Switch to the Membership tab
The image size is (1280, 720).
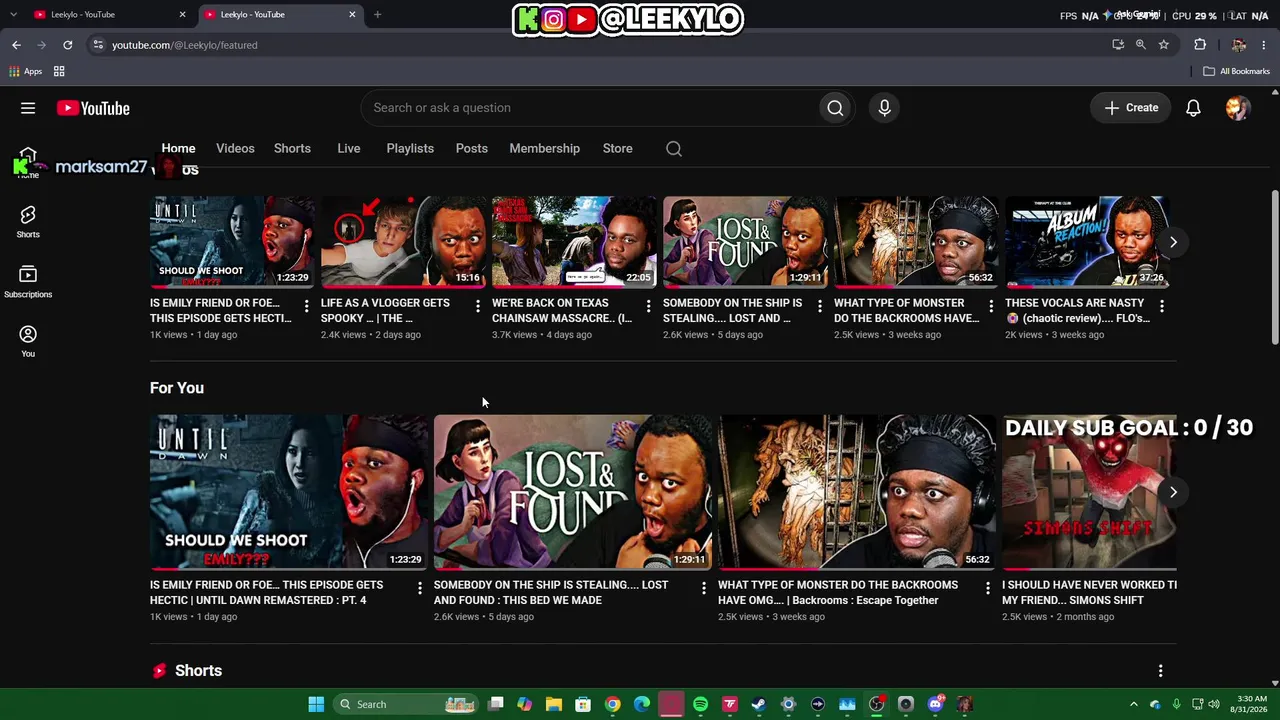(544, 149)
